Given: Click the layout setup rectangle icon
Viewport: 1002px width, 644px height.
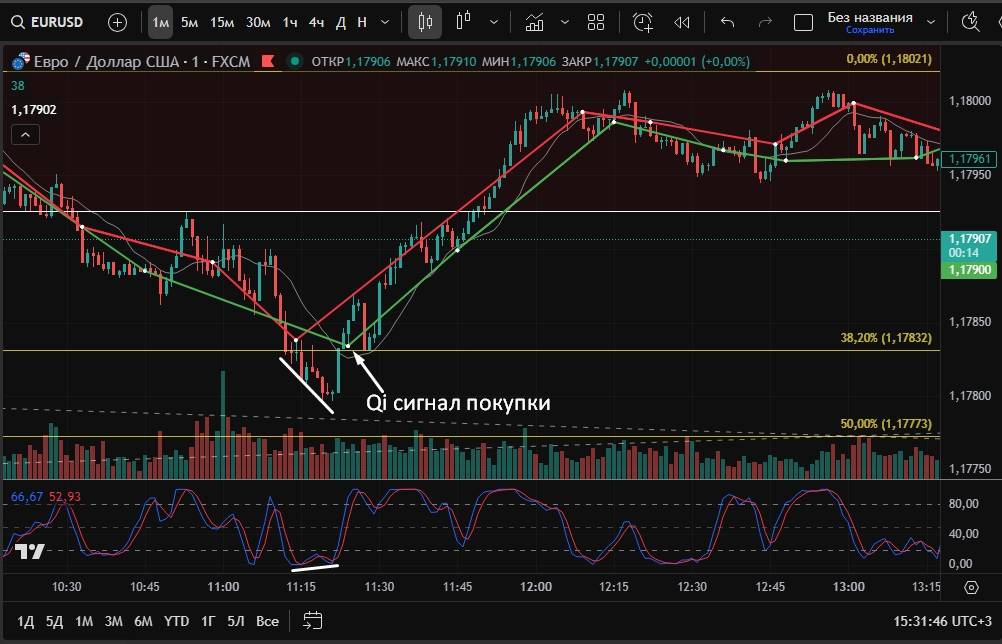Looking at the screenshot, I should coord(803,21).
